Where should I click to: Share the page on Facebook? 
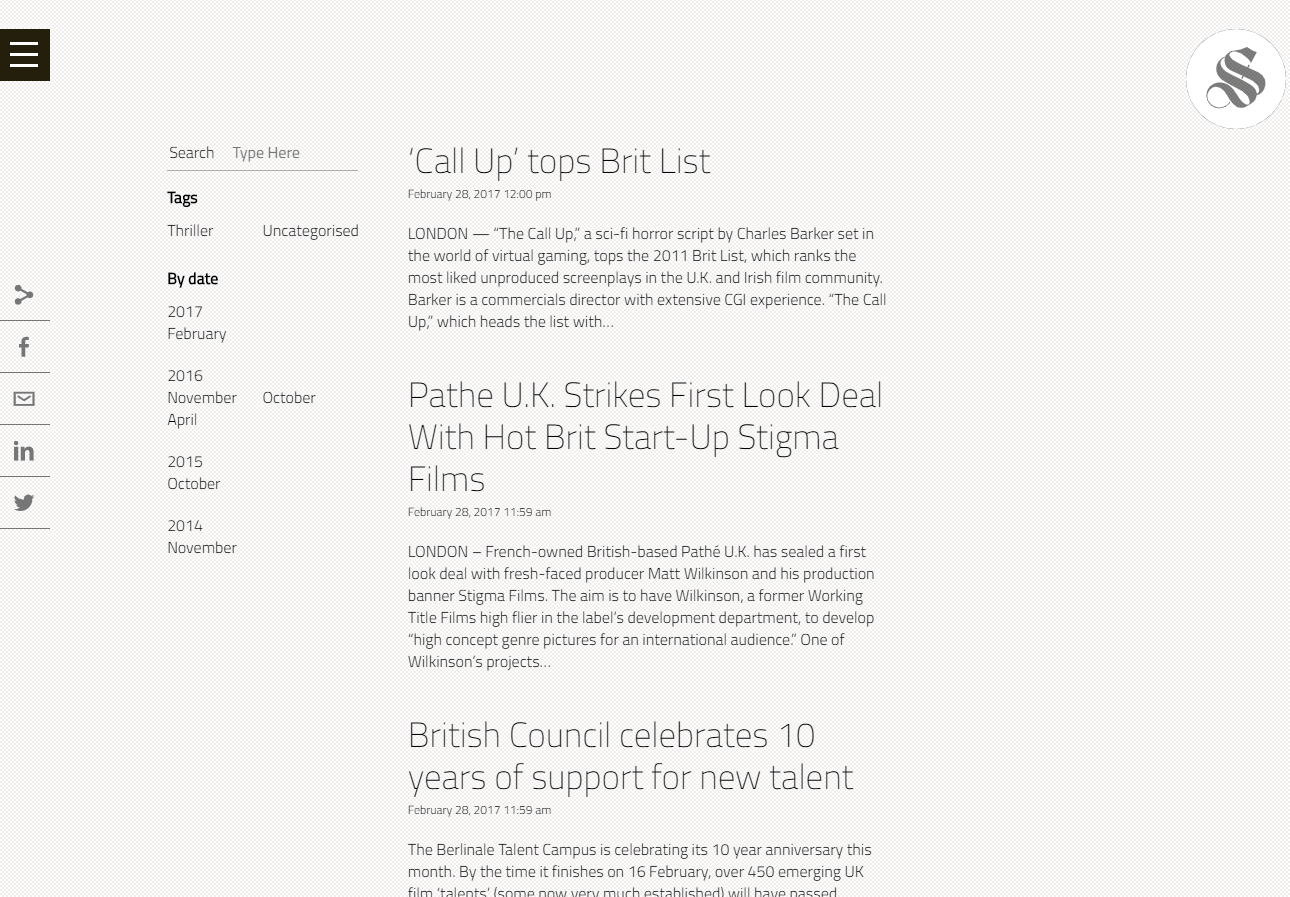[24, 347]
